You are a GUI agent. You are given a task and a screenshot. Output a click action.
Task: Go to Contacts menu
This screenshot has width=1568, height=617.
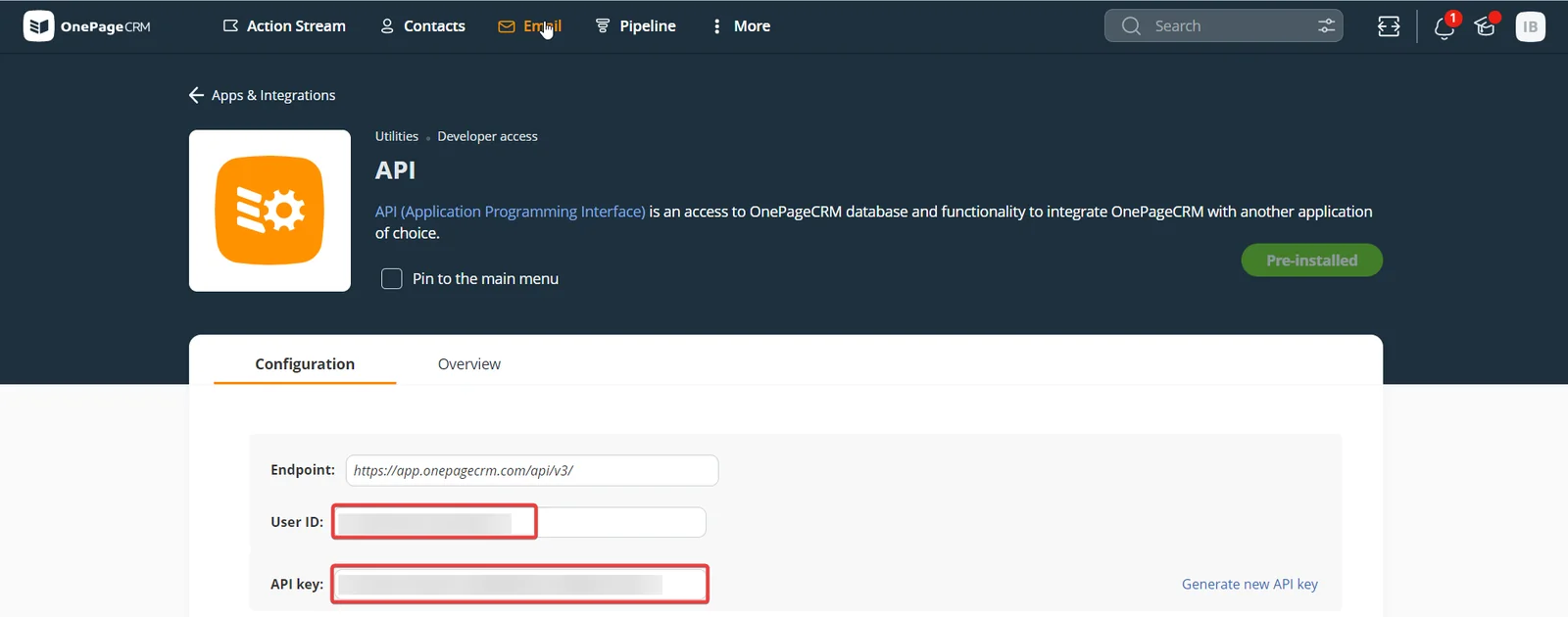pos(422,26)
